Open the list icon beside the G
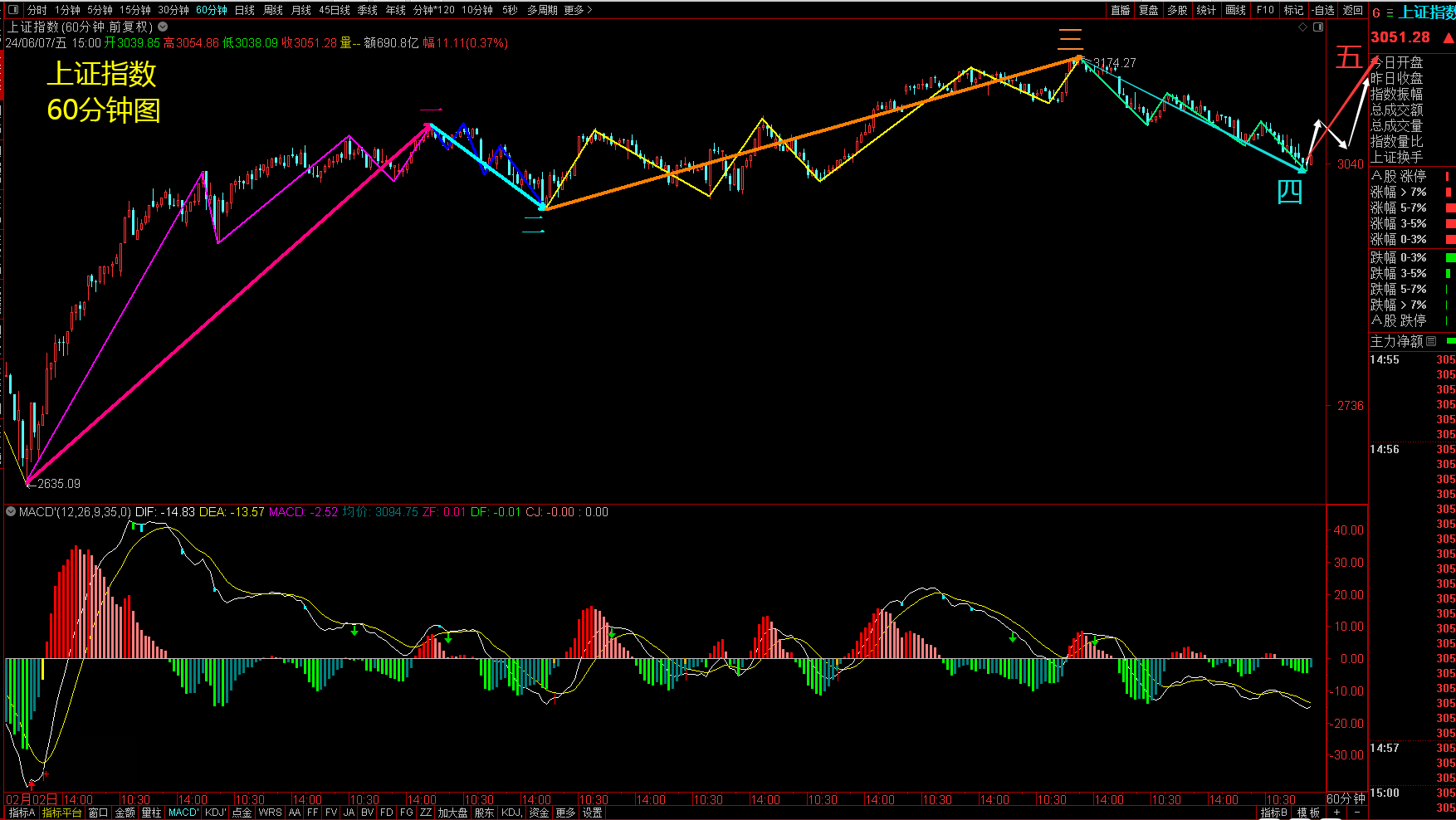 1390,12
